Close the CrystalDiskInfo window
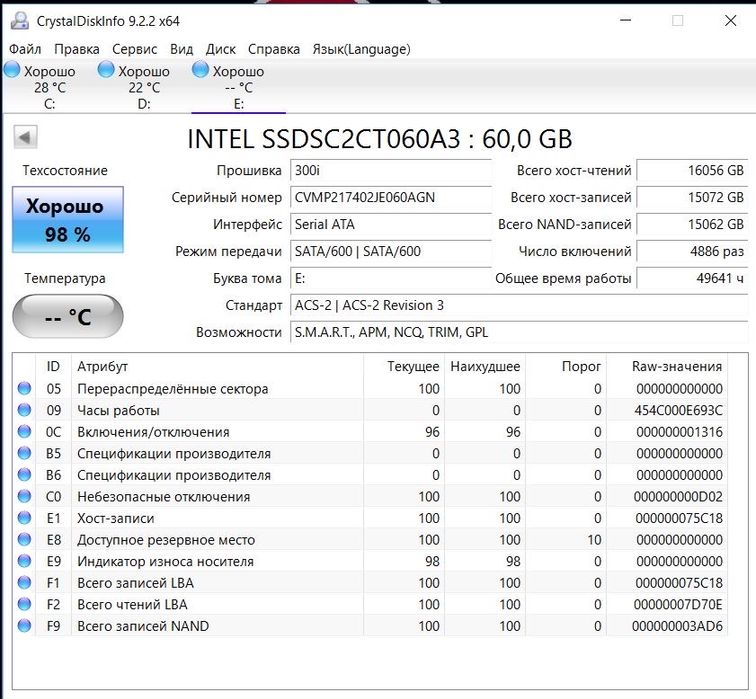This screenshot has width=756, height=699. 730,21
